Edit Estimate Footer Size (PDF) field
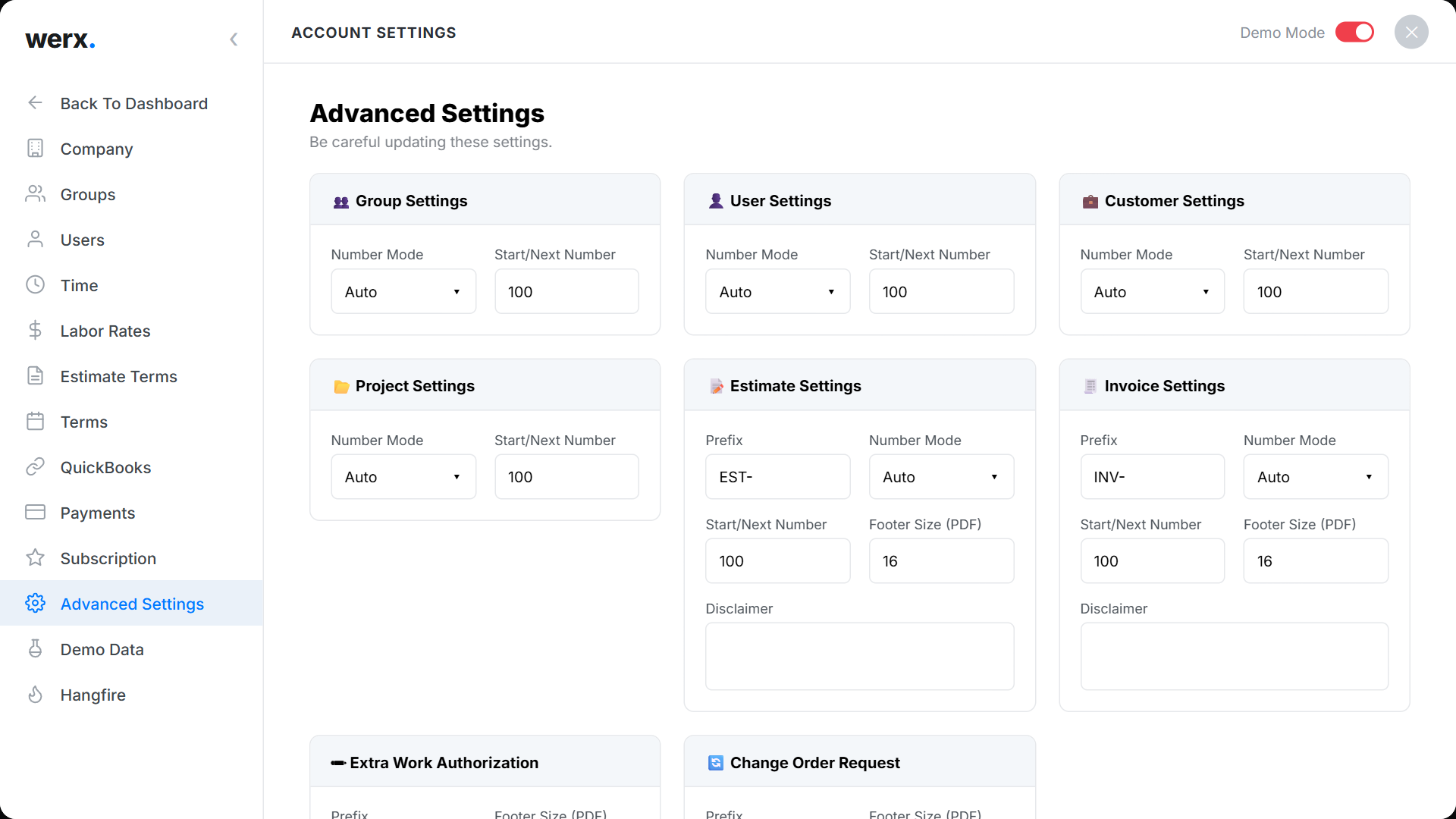The height and width of the screenshot is (819, 1456). (941, 561)
